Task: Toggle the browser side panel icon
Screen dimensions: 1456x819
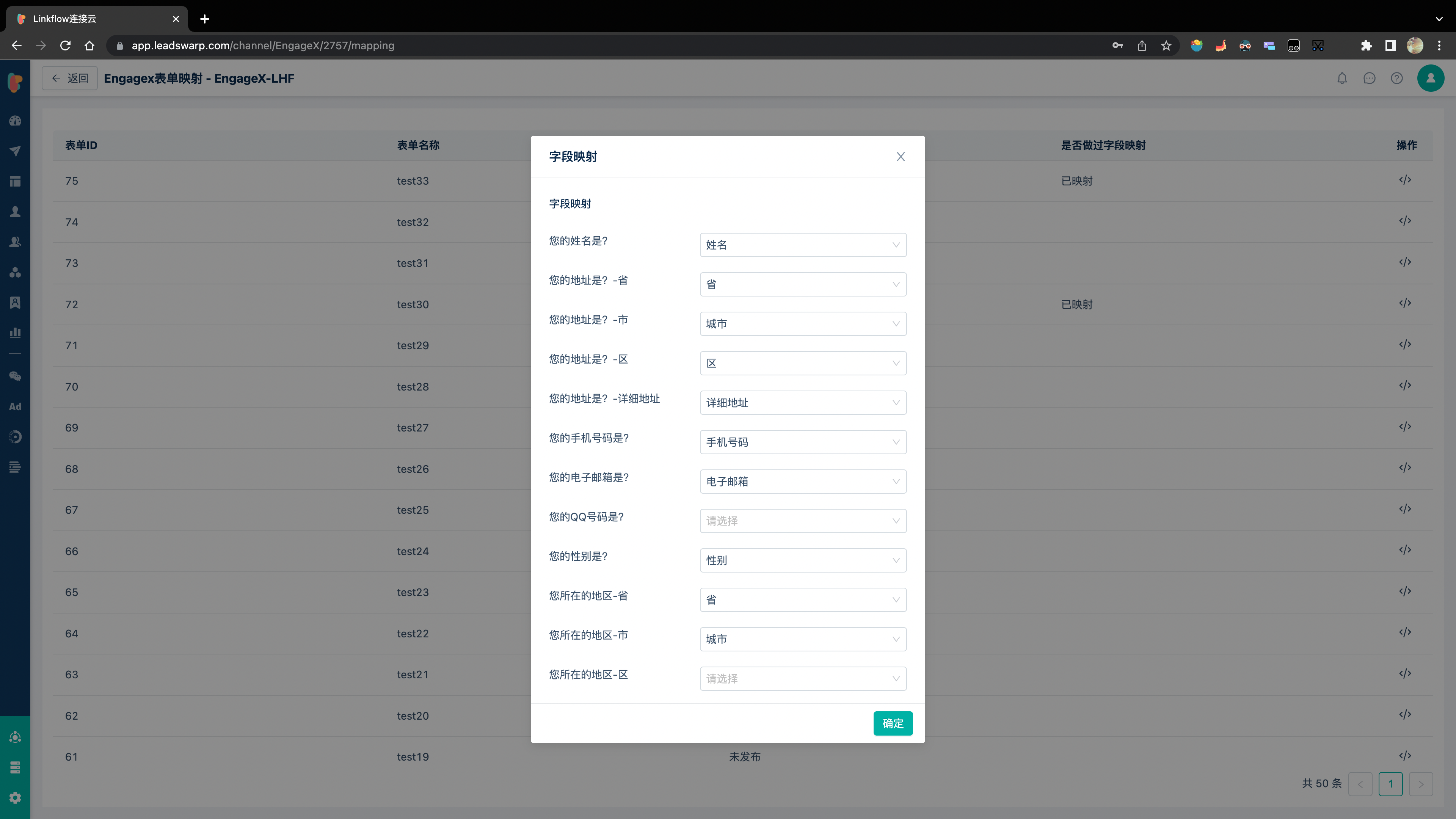Action: pos(1390,45)
